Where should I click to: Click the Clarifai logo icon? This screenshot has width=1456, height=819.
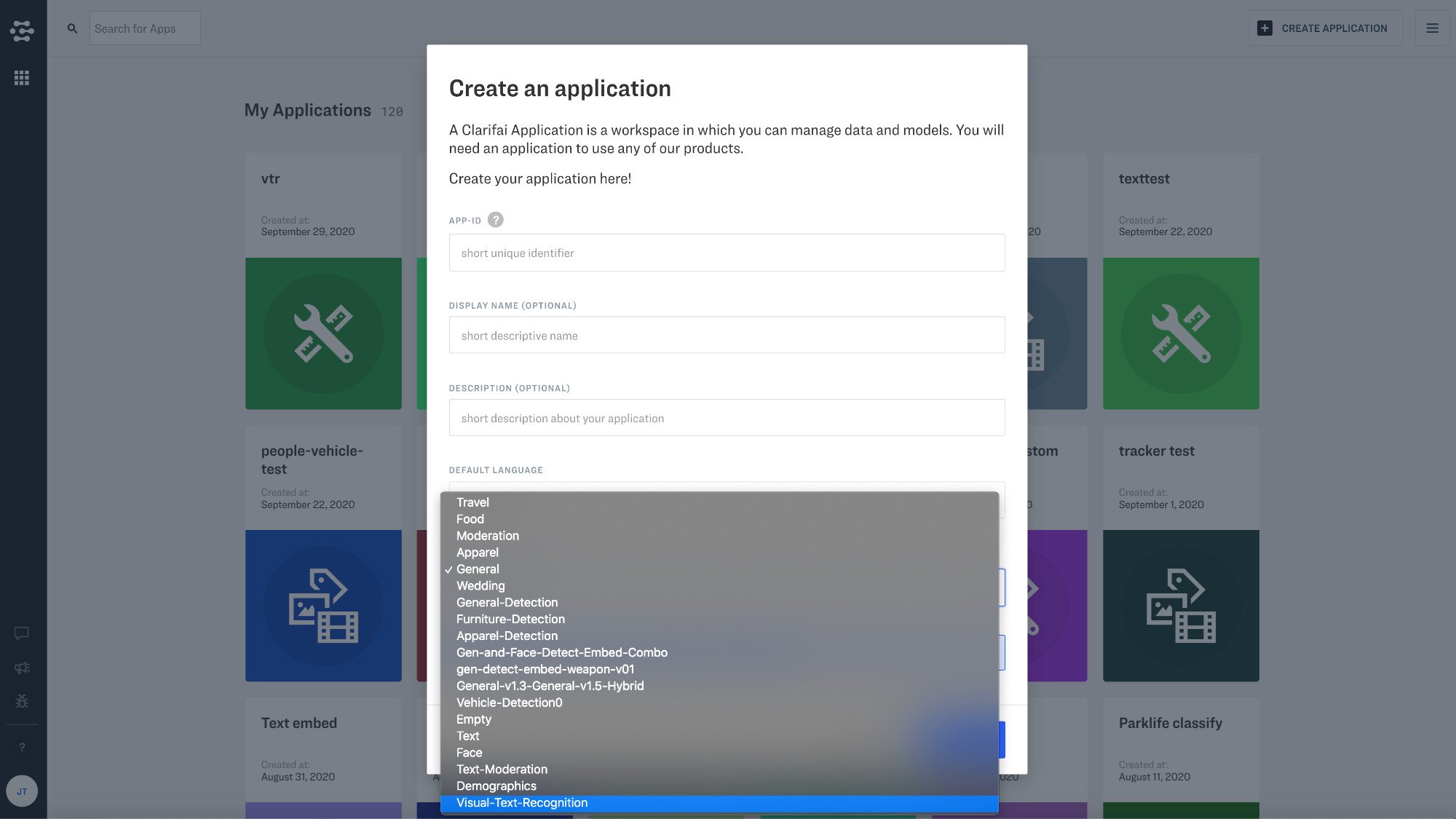click(x=22, y=31)
